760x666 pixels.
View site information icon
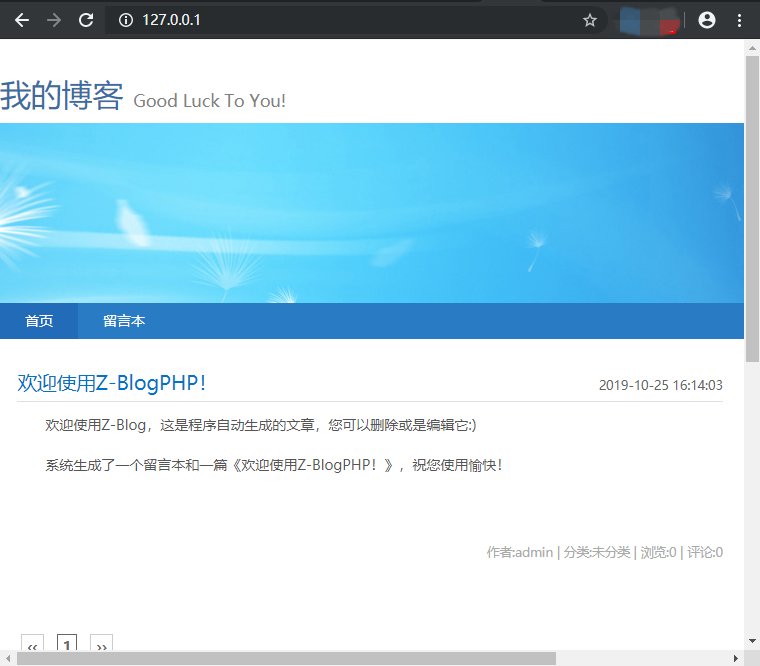pos(126,20)
